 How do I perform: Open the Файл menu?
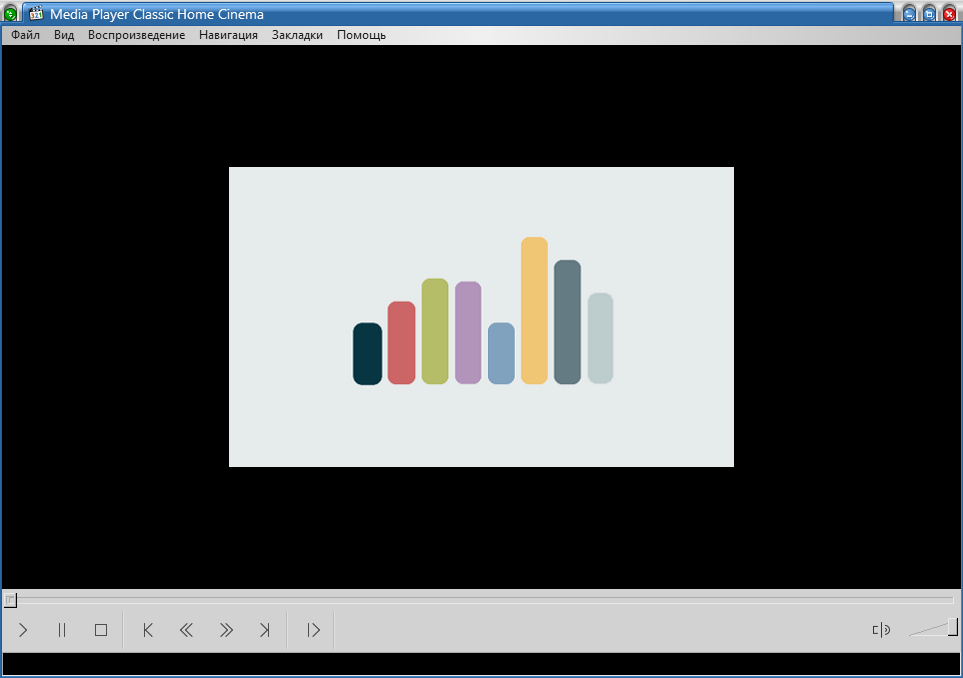[25, 35]
